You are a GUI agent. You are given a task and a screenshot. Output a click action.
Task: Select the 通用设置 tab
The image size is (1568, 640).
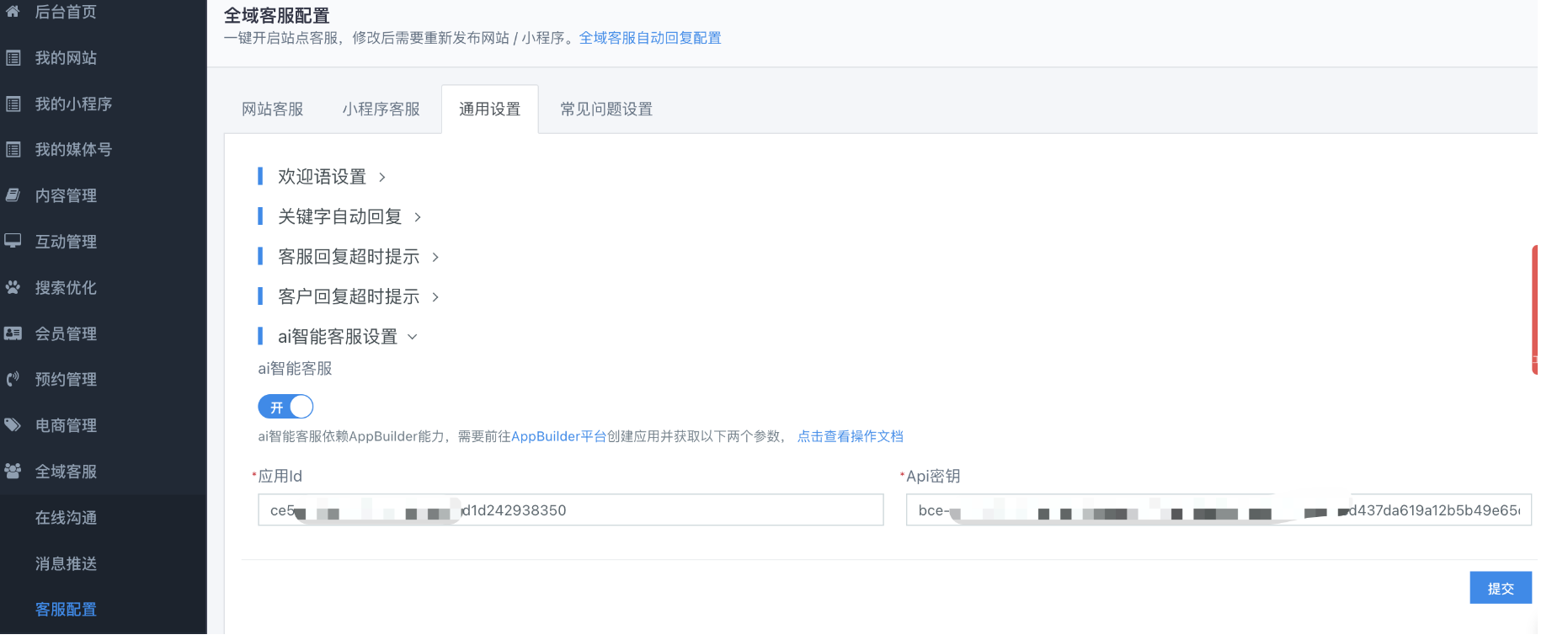point(489,109)
